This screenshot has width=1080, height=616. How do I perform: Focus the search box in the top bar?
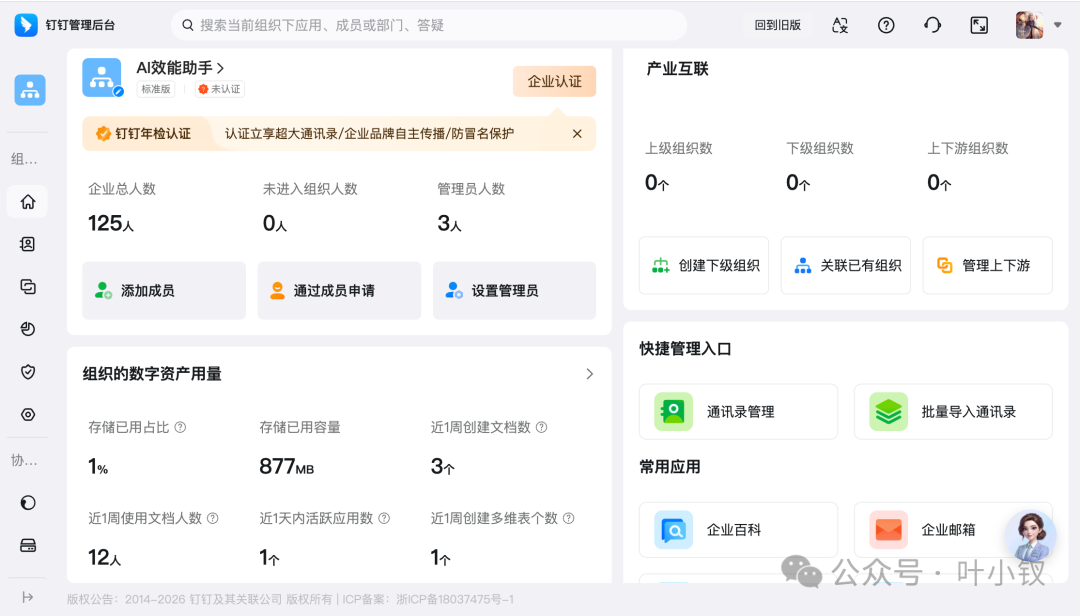pyautogui.click(x=429, y=25)
